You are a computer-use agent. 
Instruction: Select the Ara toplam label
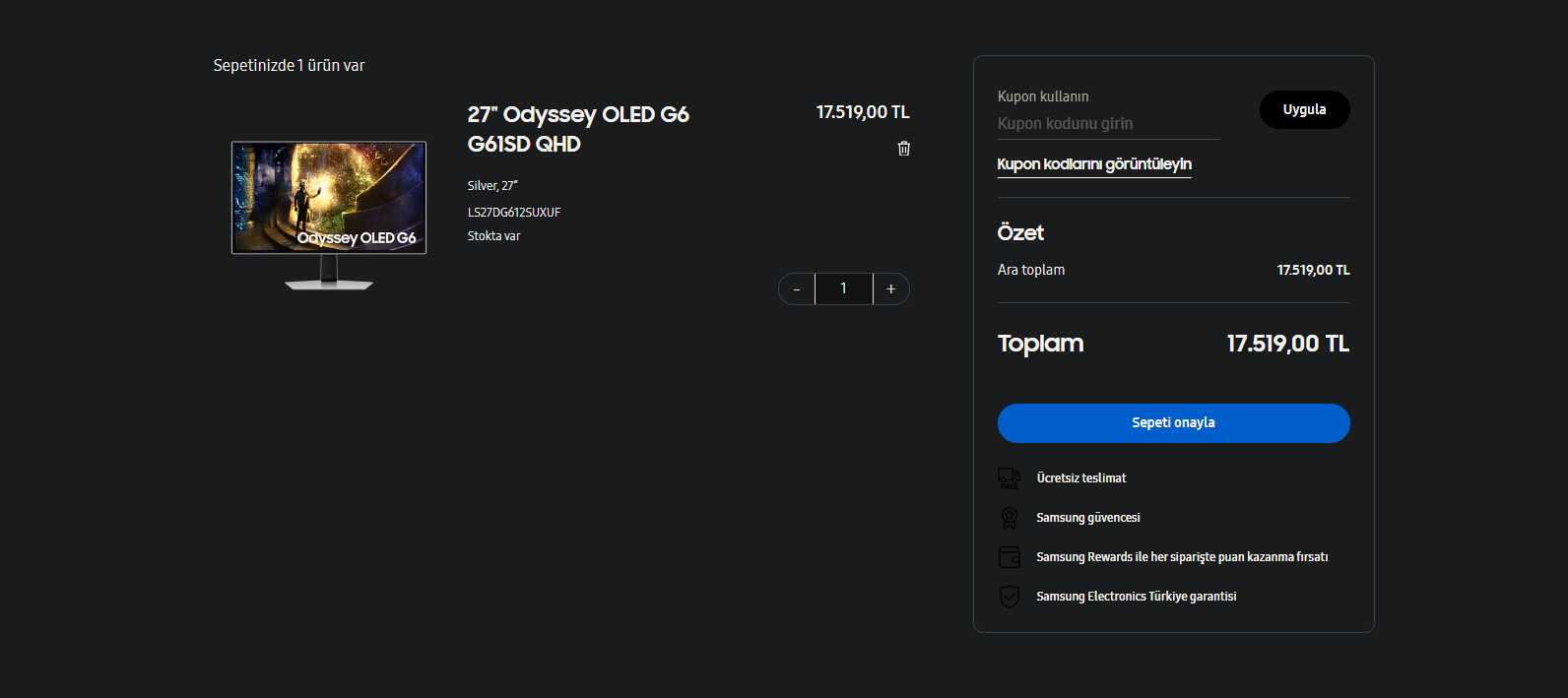pyautogui.click(x=1031, y=270)
